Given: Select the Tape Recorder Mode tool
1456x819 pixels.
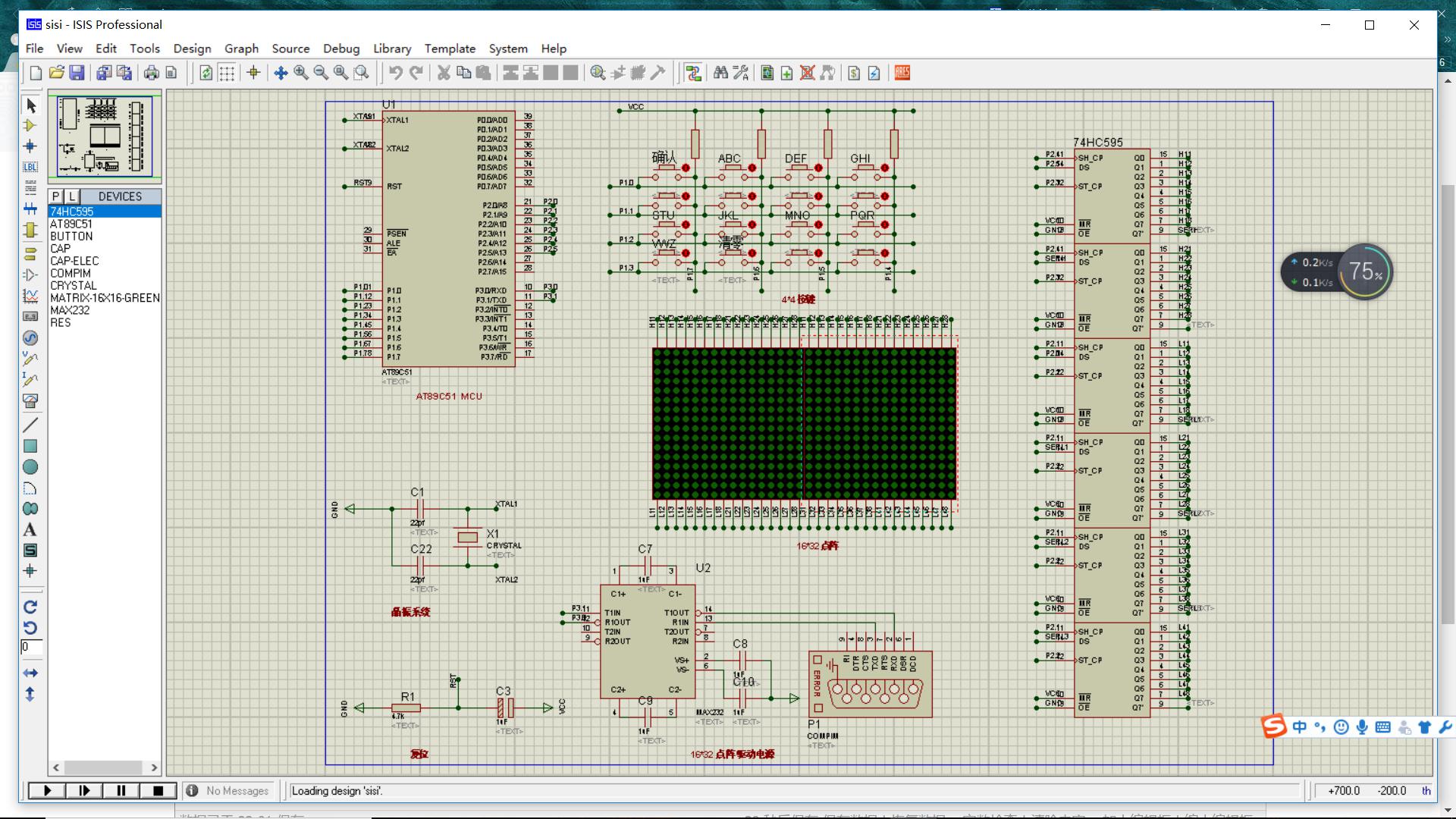Looking at the screenshot, I should click(30, 316).
